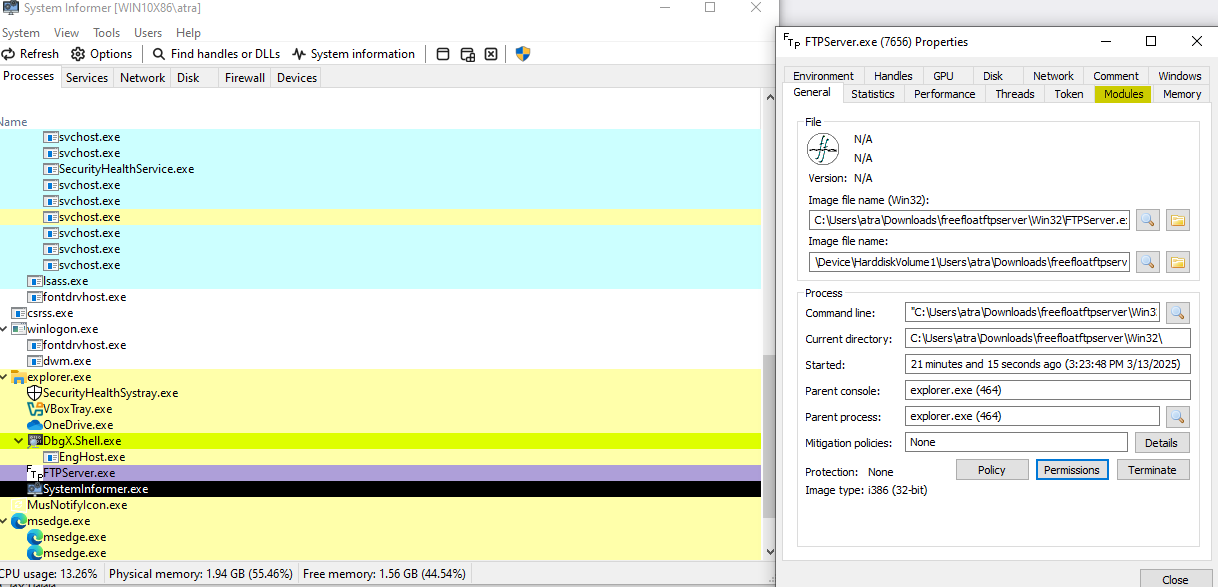Click the Policy button

pyautogui.click(x=991, y=470)
